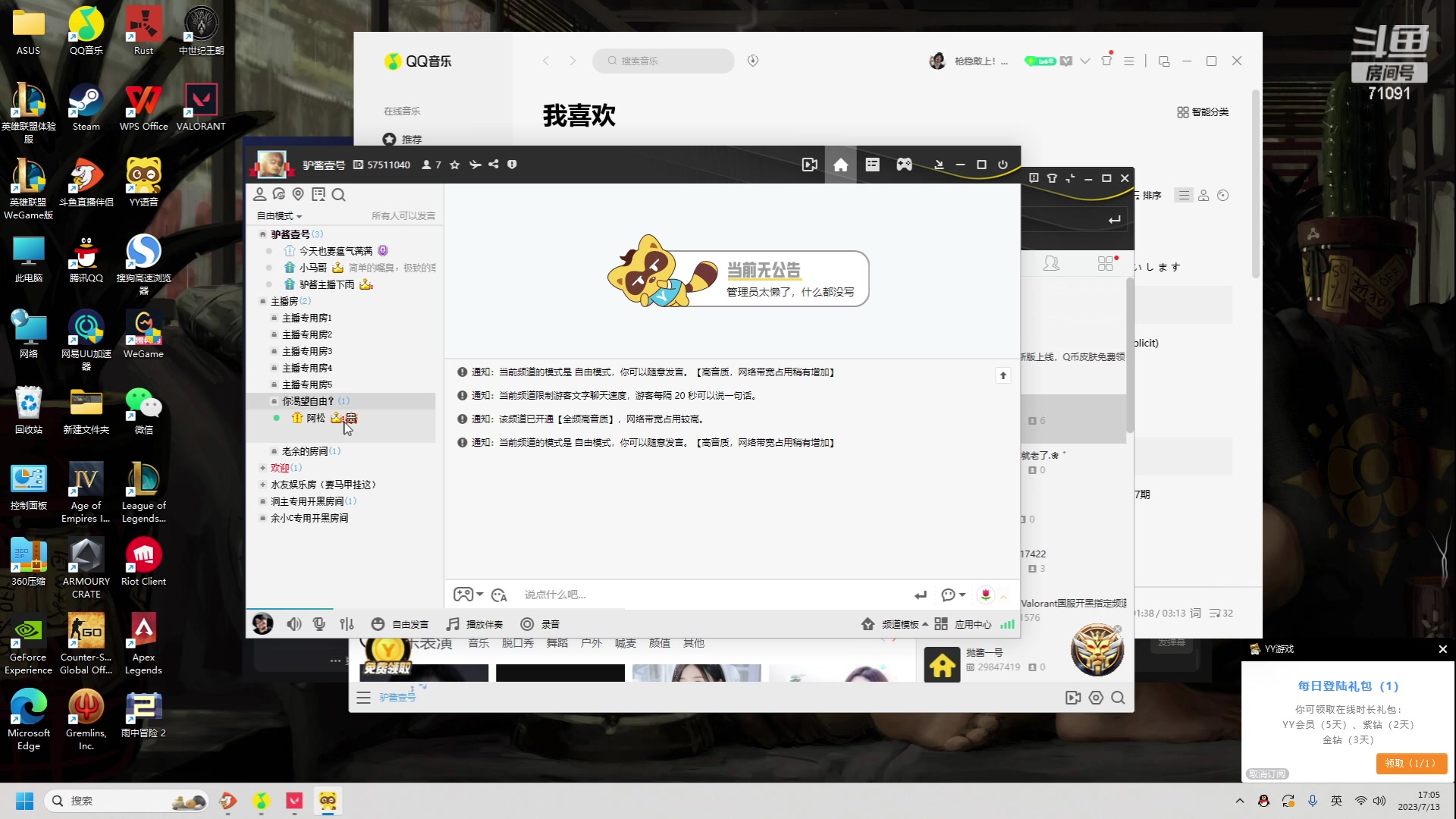The height and width of the screenshot is (819, 1456).
Task: Start recording with 录音 button
Action: (540, 624)
